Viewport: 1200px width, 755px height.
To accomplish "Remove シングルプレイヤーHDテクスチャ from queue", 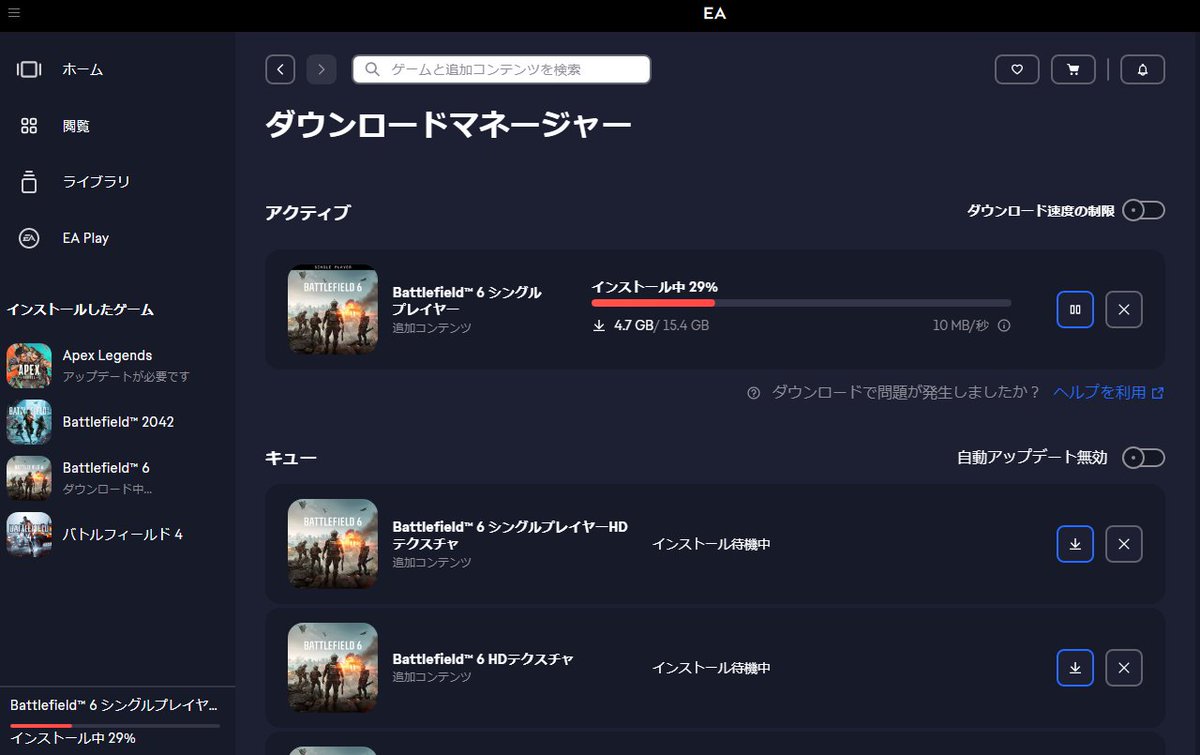I will pyautogui.click(x=1124, y=544).
